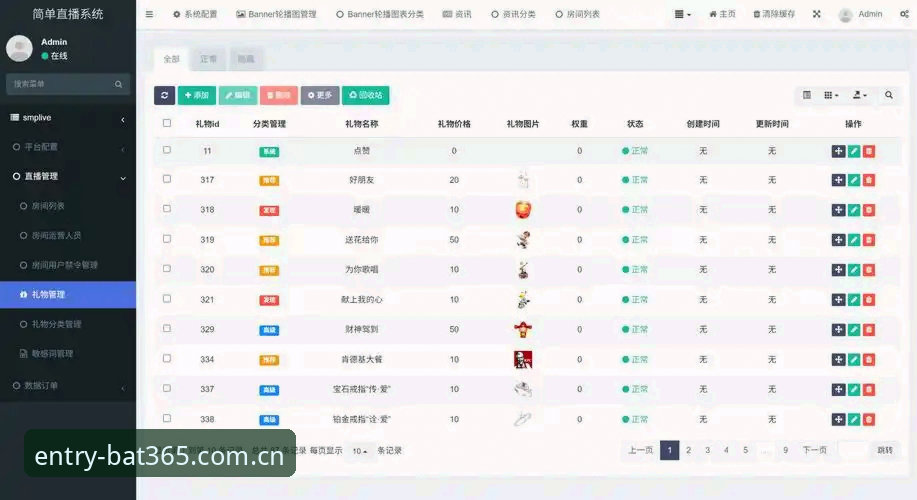The image size is (917, 500).
Task: Click the 跳转 button
Action: coord(885,450)
